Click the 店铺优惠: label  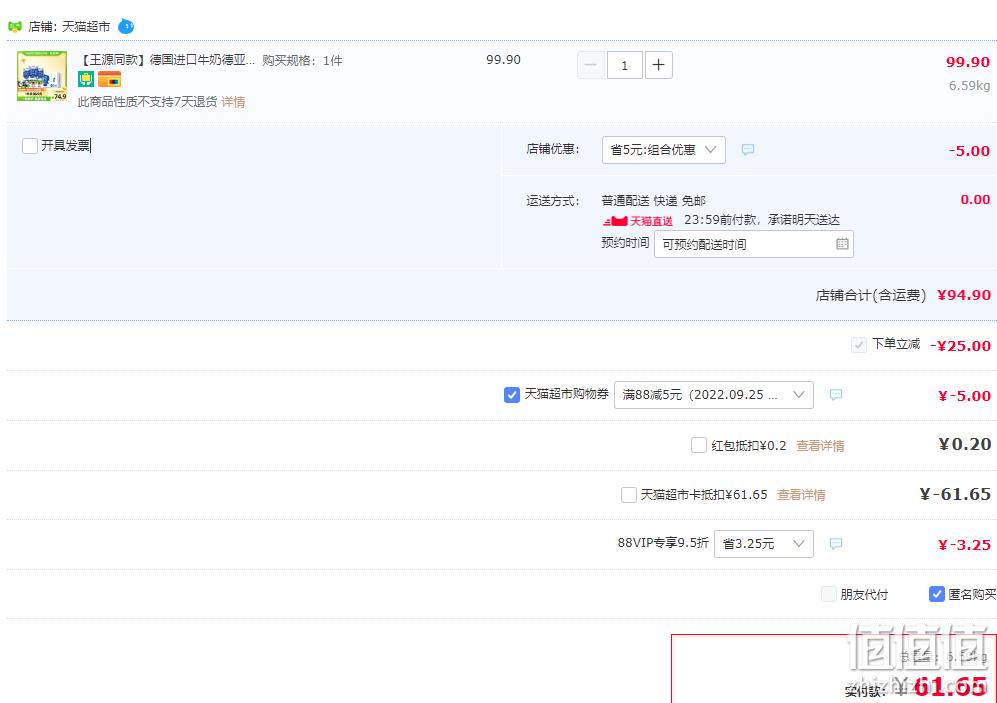coord(553,149)
